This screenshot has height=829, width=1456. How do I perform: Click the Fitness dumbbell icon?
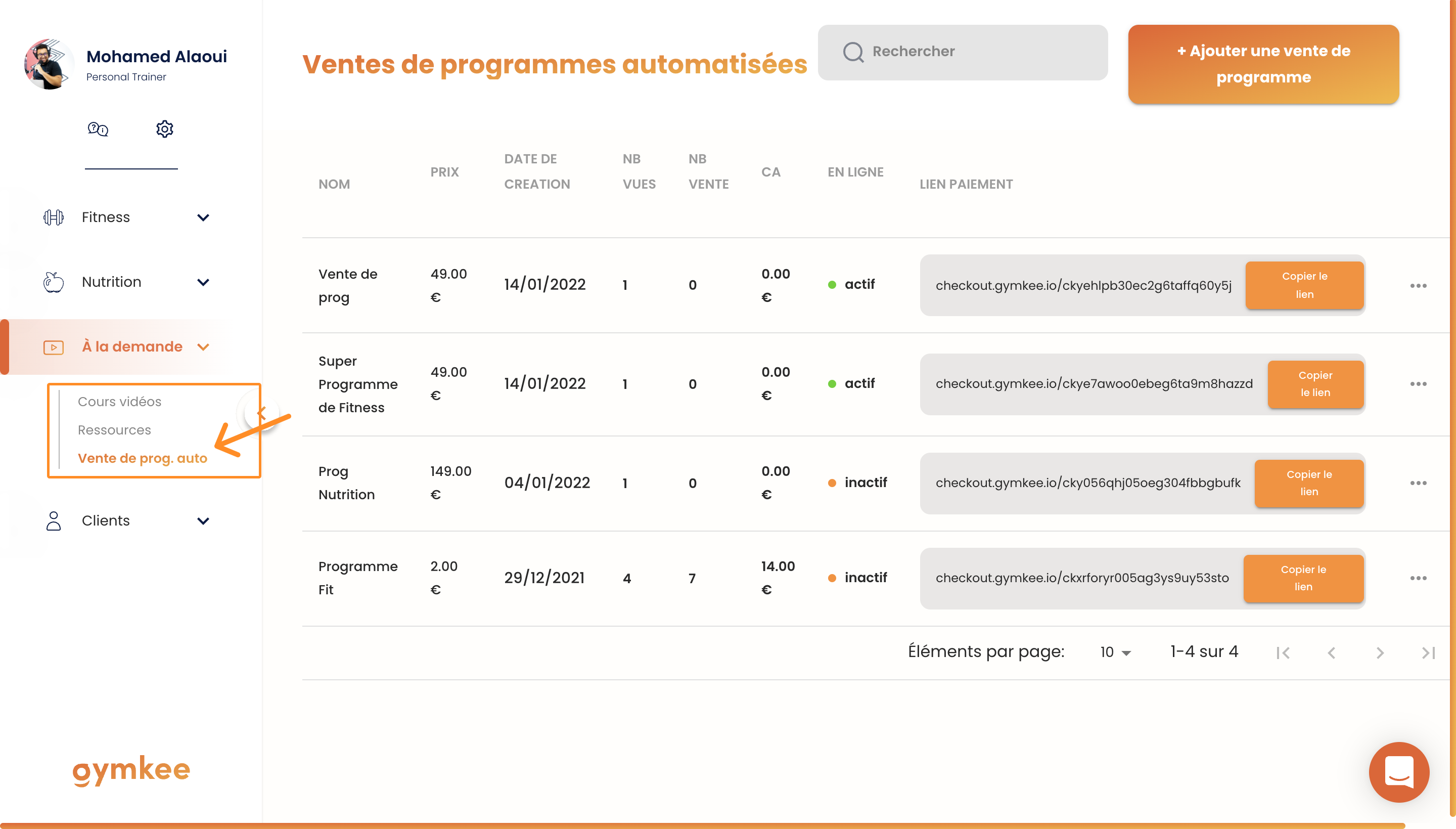coord(54,217)
